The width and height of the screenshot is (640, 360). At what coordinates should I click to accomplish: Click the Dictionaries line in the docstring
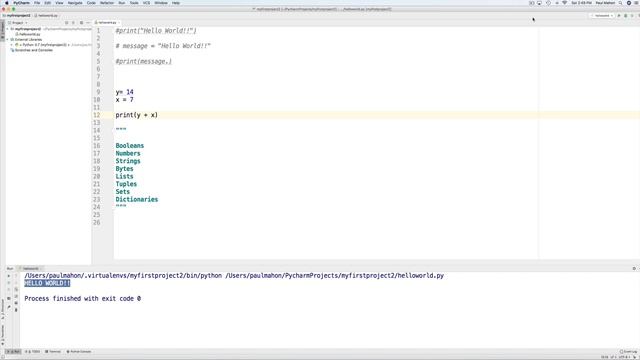click(x=137, y=200)
